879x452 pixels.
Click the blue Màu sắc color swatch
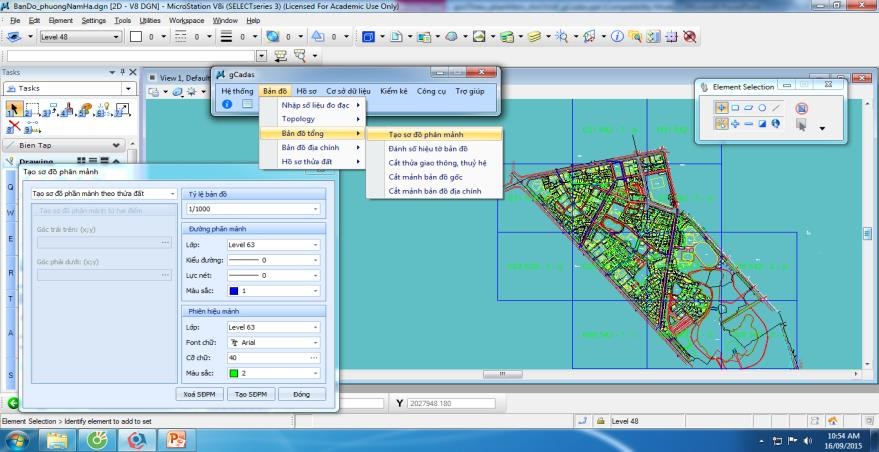pyautogui.click(x=235, y=291)
